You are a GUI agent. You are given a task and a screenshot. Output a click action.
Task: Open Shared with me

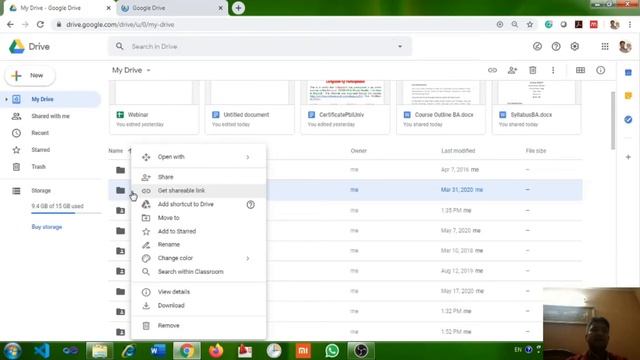51,116
